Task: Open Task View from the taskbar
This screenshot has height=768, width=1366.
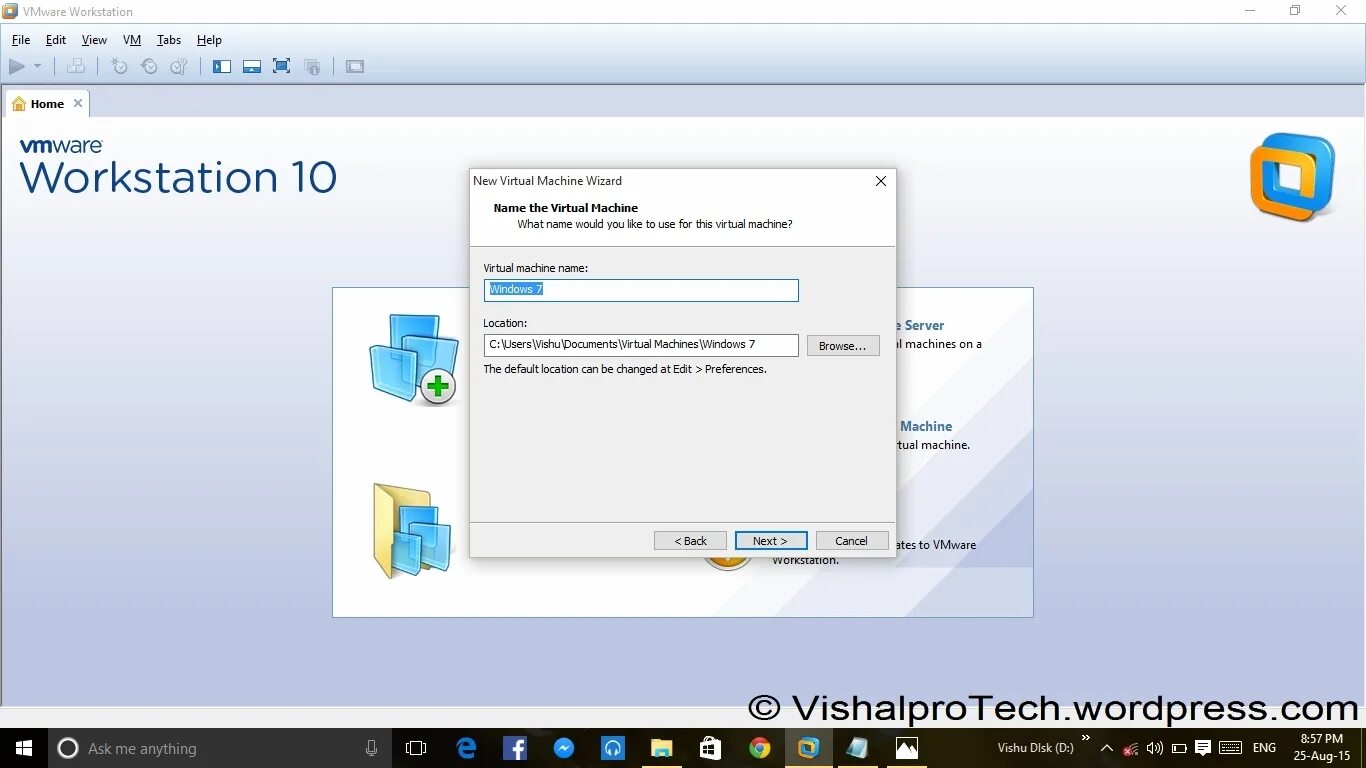Action: (416, 748)
